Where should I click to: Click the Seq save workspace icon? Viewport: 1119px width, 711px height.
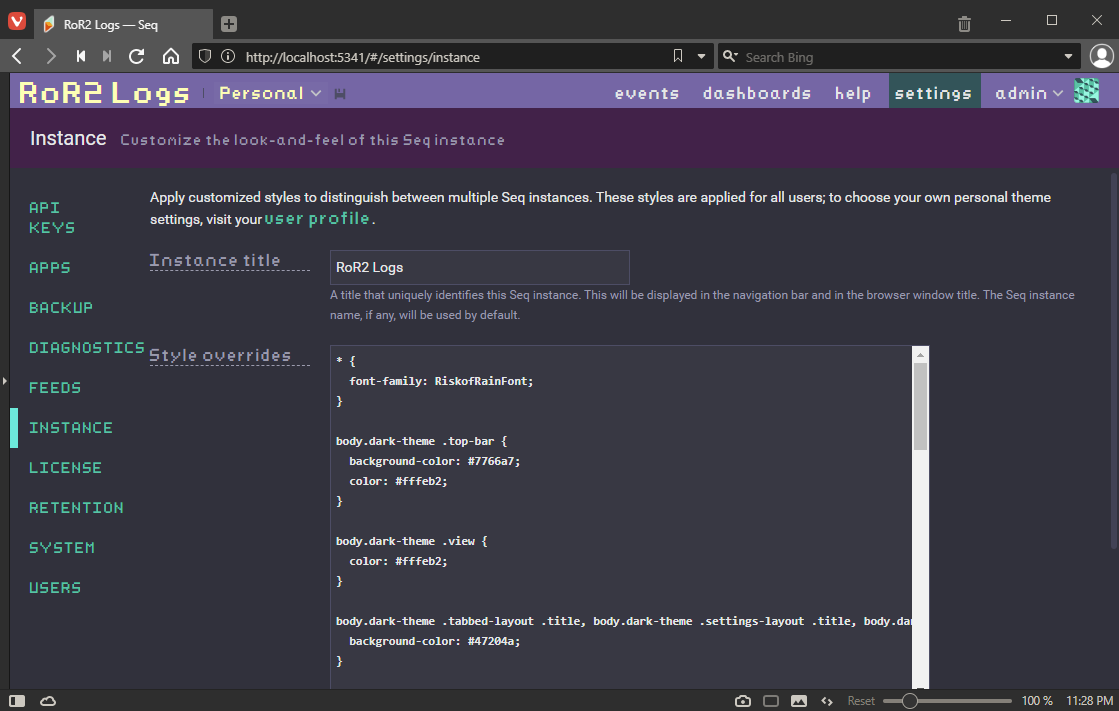[x=340, y=94]
